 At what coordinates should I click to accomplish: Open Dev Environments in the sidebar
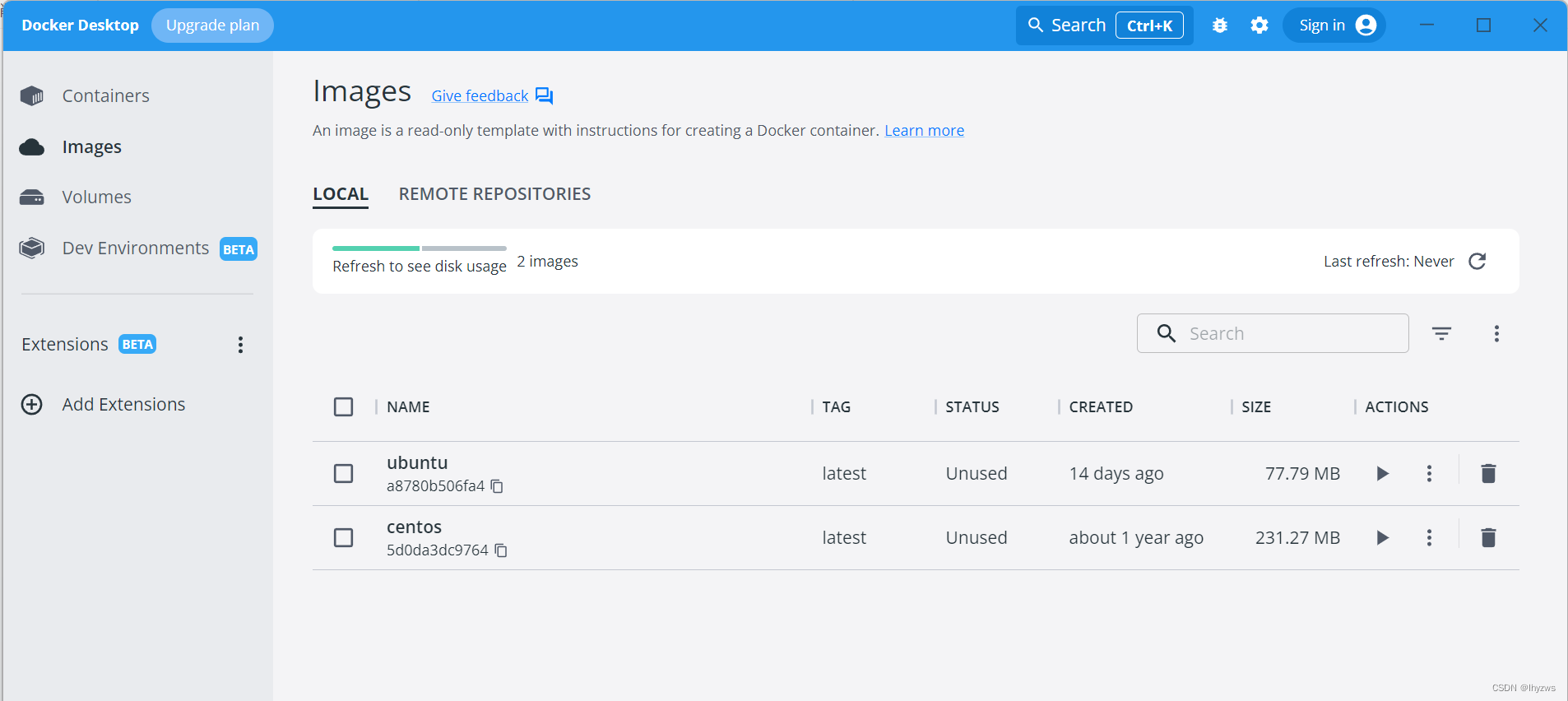(x=137, y=248)
